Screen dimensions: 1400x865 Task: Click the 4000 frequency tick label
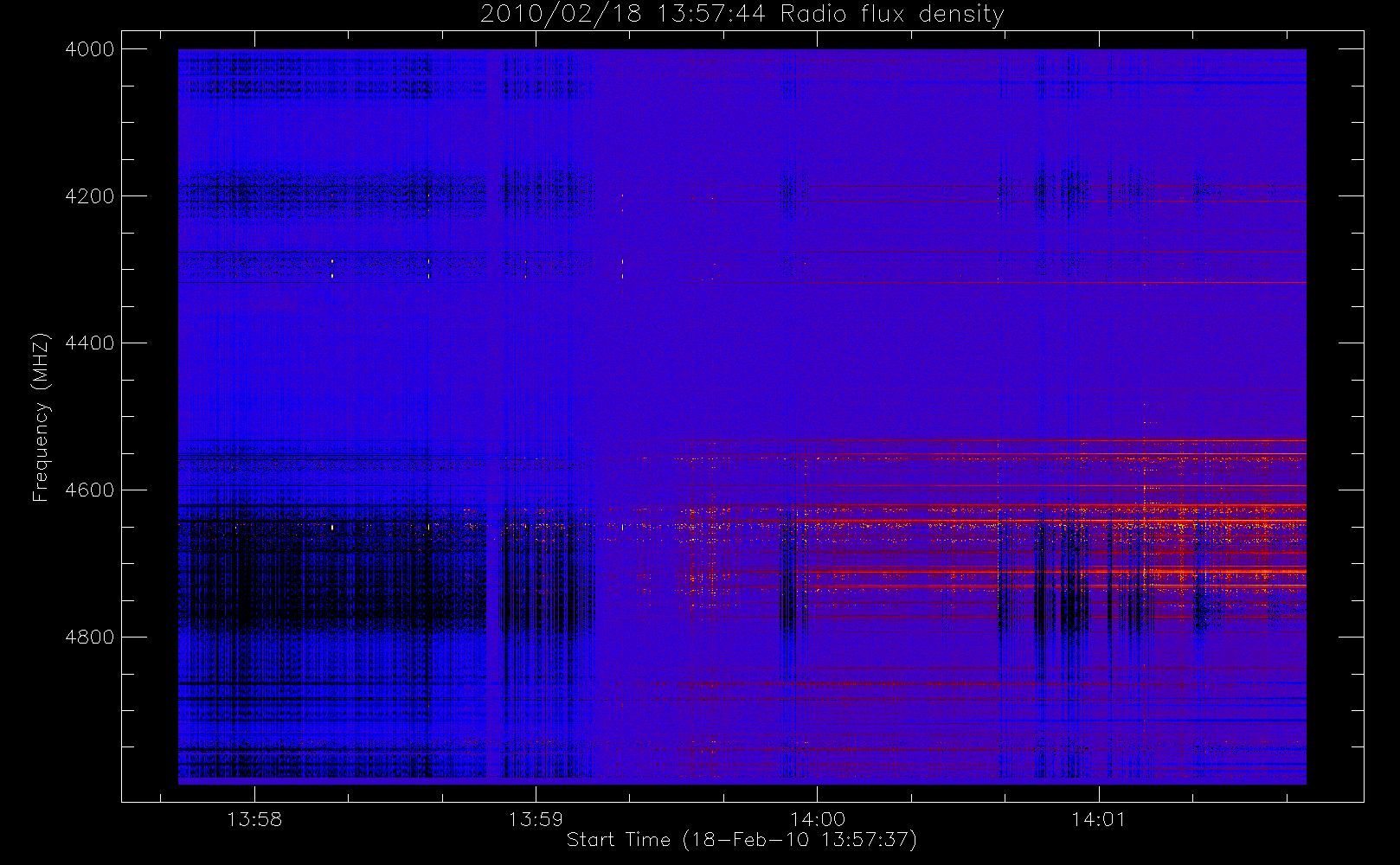coord(90,49)
